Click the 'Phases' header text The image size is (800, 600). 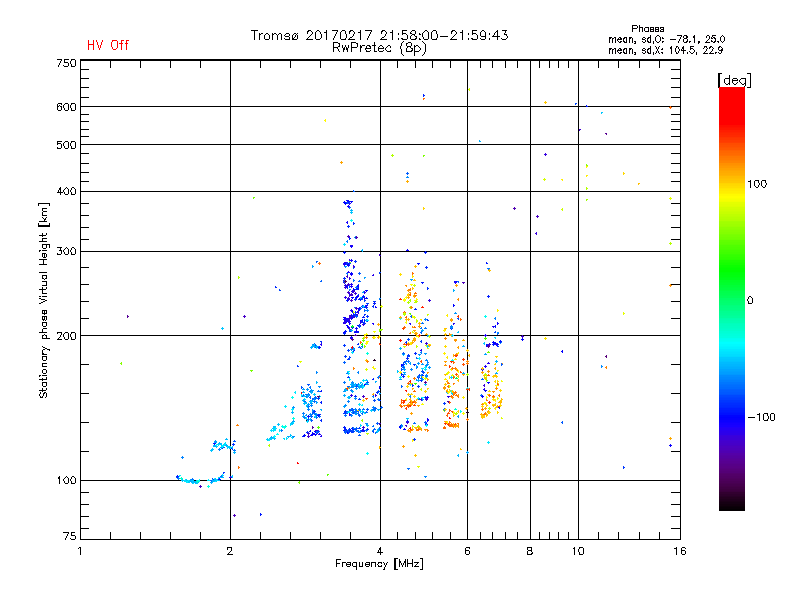(x=647, y=29)
